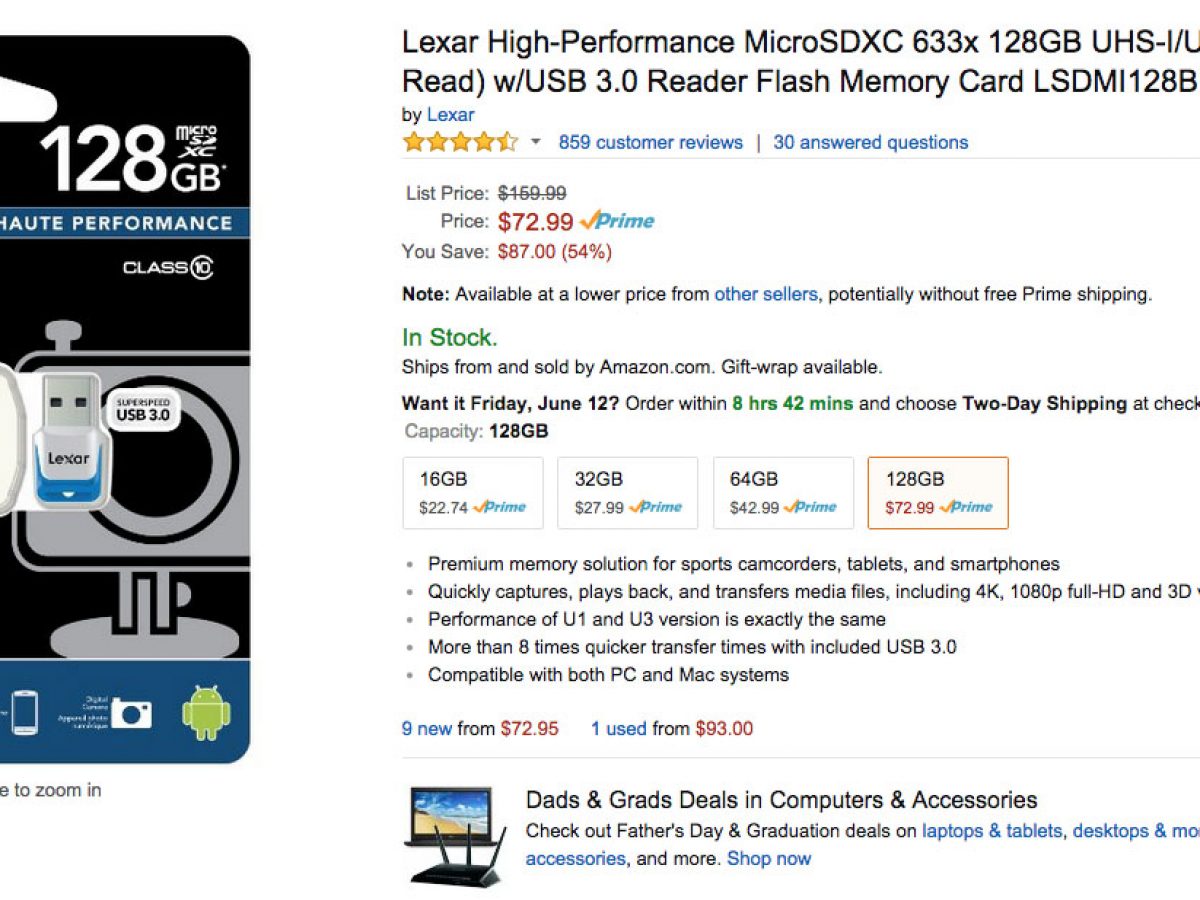The height and width of the screenshot is (900, 1200).
Task: Choose the 64GB capacity option
Action: click(x=783, y=492)
